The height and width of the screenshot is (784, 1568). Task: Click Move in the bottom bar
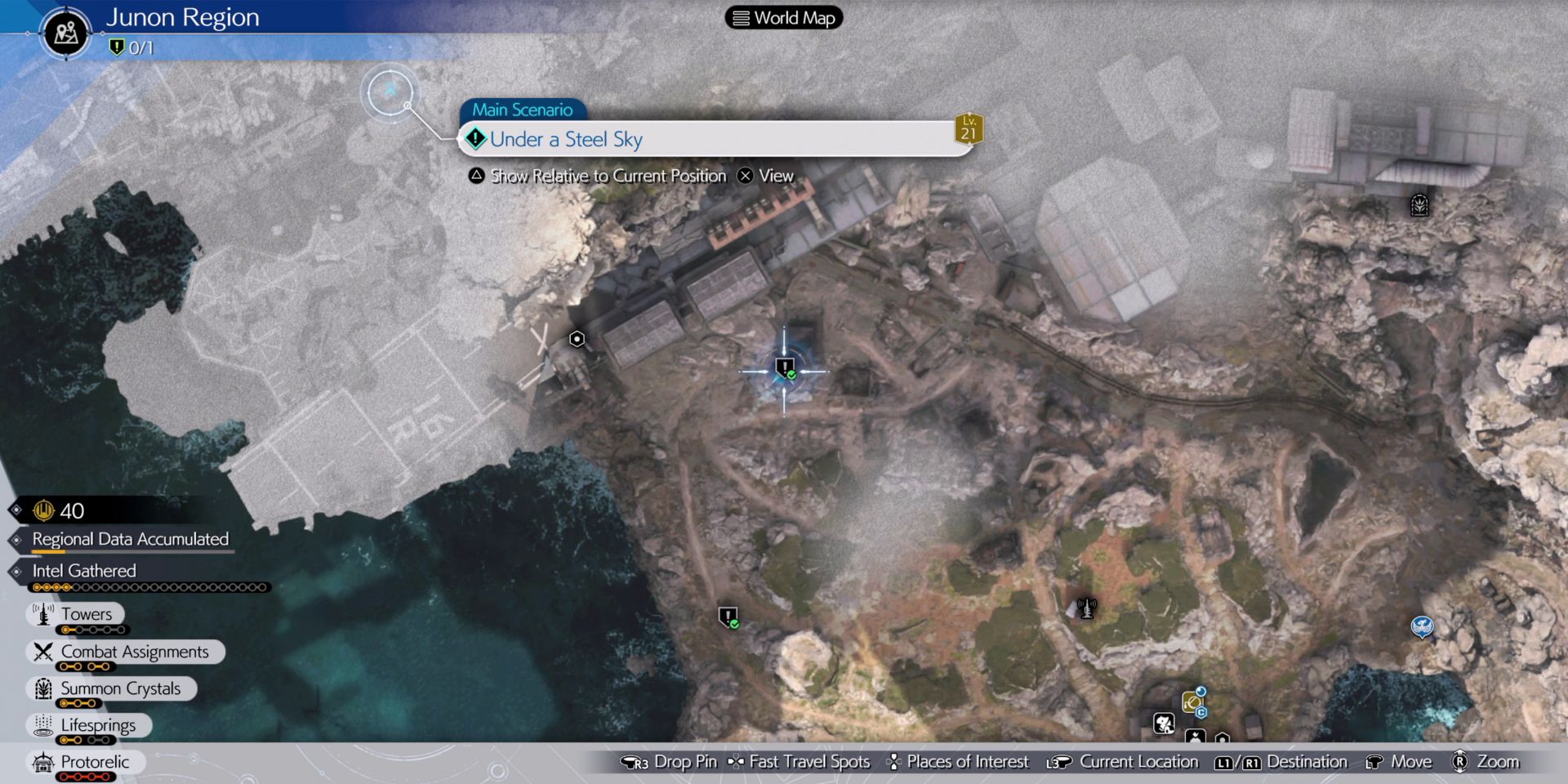pos(1411,762)
